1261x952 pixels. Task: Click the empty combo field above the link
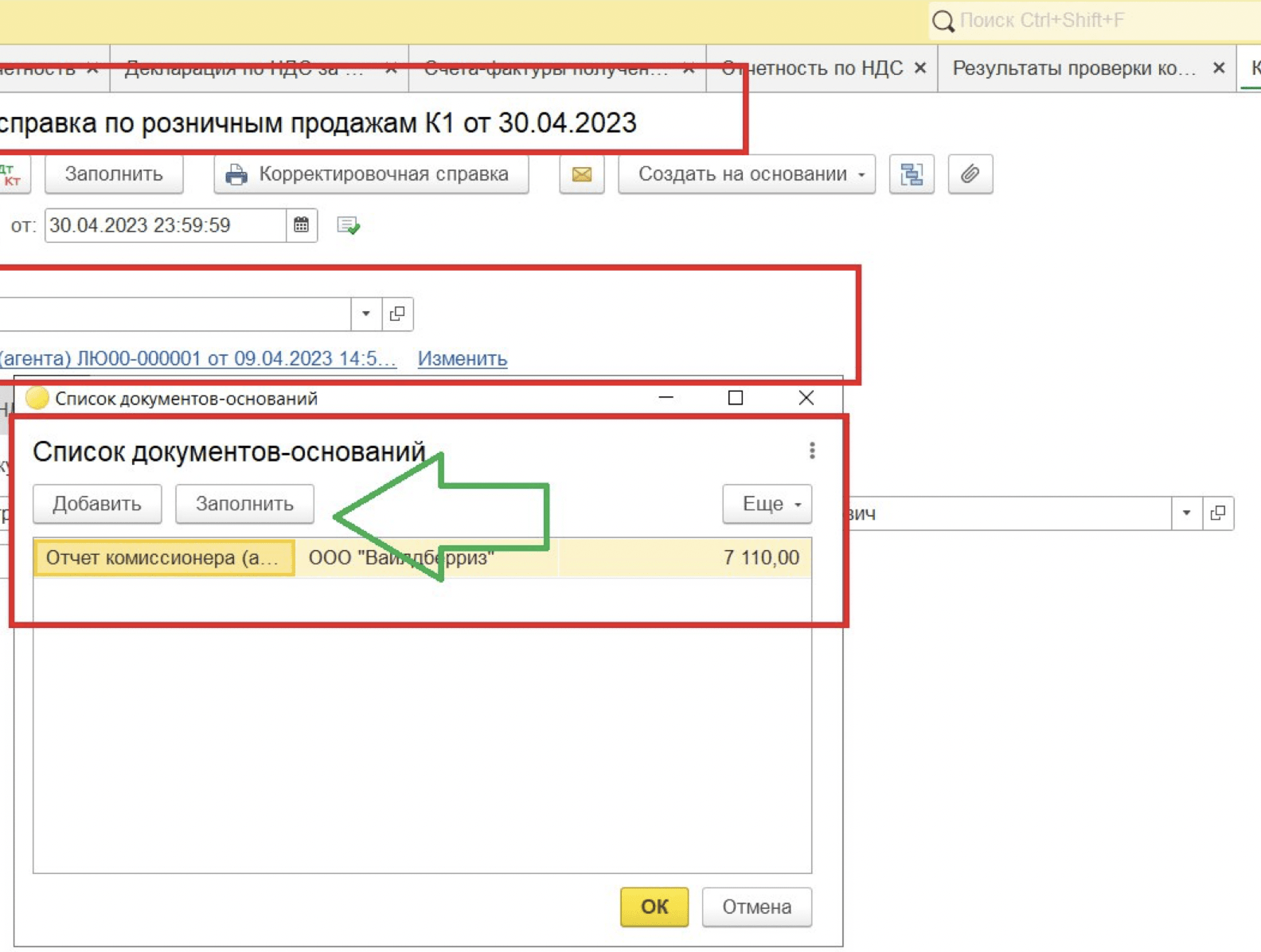175,314
